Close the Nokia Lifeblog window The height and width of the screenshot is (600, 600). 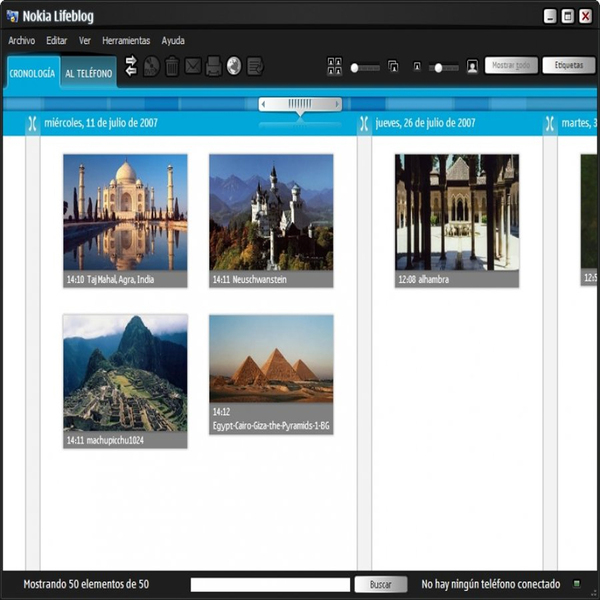point(585,16)
